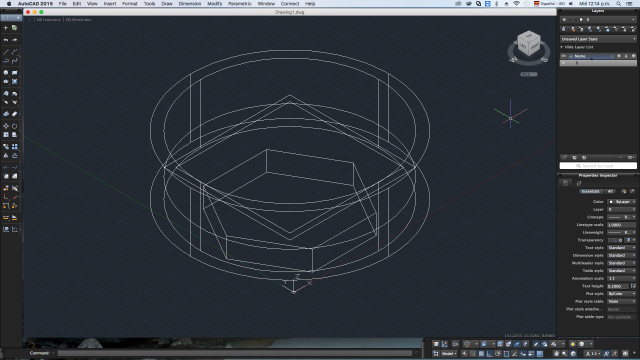Toggle Dynamic Input in status bar
Screen dimensions: 640x360
pos(523,353)
